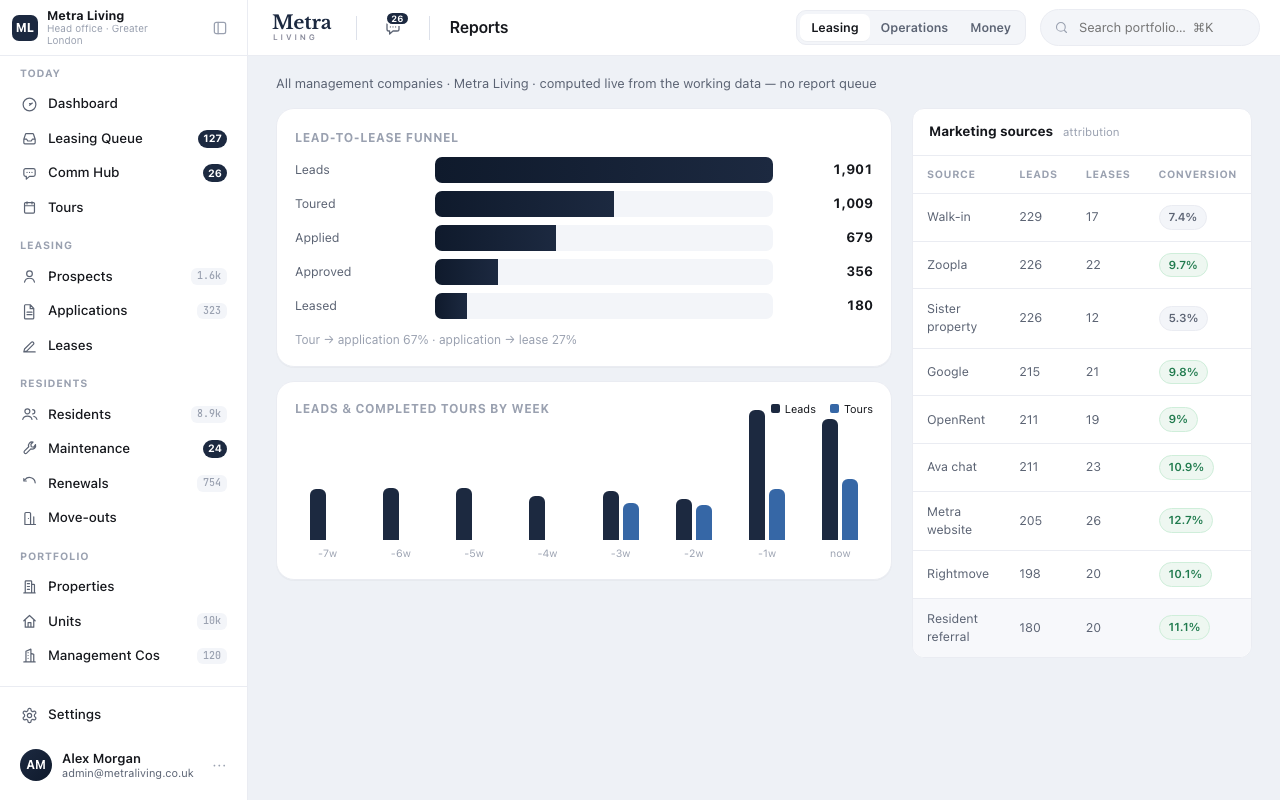Open Residents directory
Viewport: 1280px width, 800px height.
(x=123, y=415)
